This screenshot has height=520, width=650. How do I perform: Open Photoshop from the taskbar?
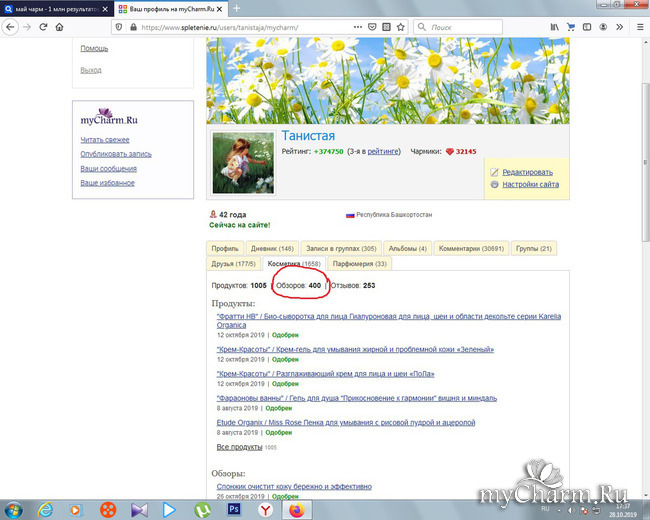[233, 509]
